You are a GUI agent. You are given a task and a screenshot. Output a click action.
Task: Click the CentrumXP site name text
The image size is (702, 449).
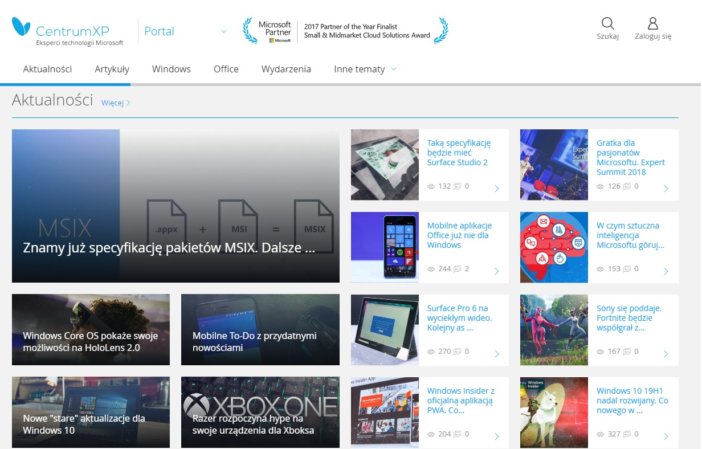(x=72, y=31)
